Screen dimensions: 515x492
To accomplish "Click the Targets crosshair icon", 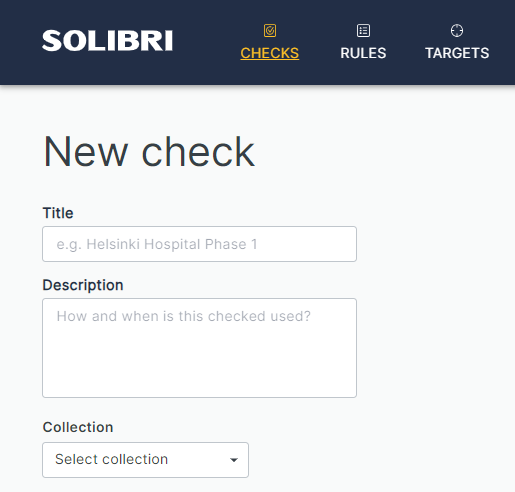I will pyautogui.click(x=457, y=30).
